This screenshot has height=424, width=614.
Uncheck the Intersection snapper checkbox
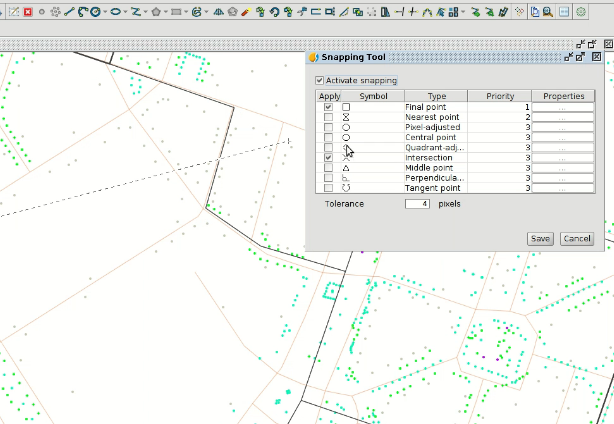pyautogui.click(x=329, y=158)
